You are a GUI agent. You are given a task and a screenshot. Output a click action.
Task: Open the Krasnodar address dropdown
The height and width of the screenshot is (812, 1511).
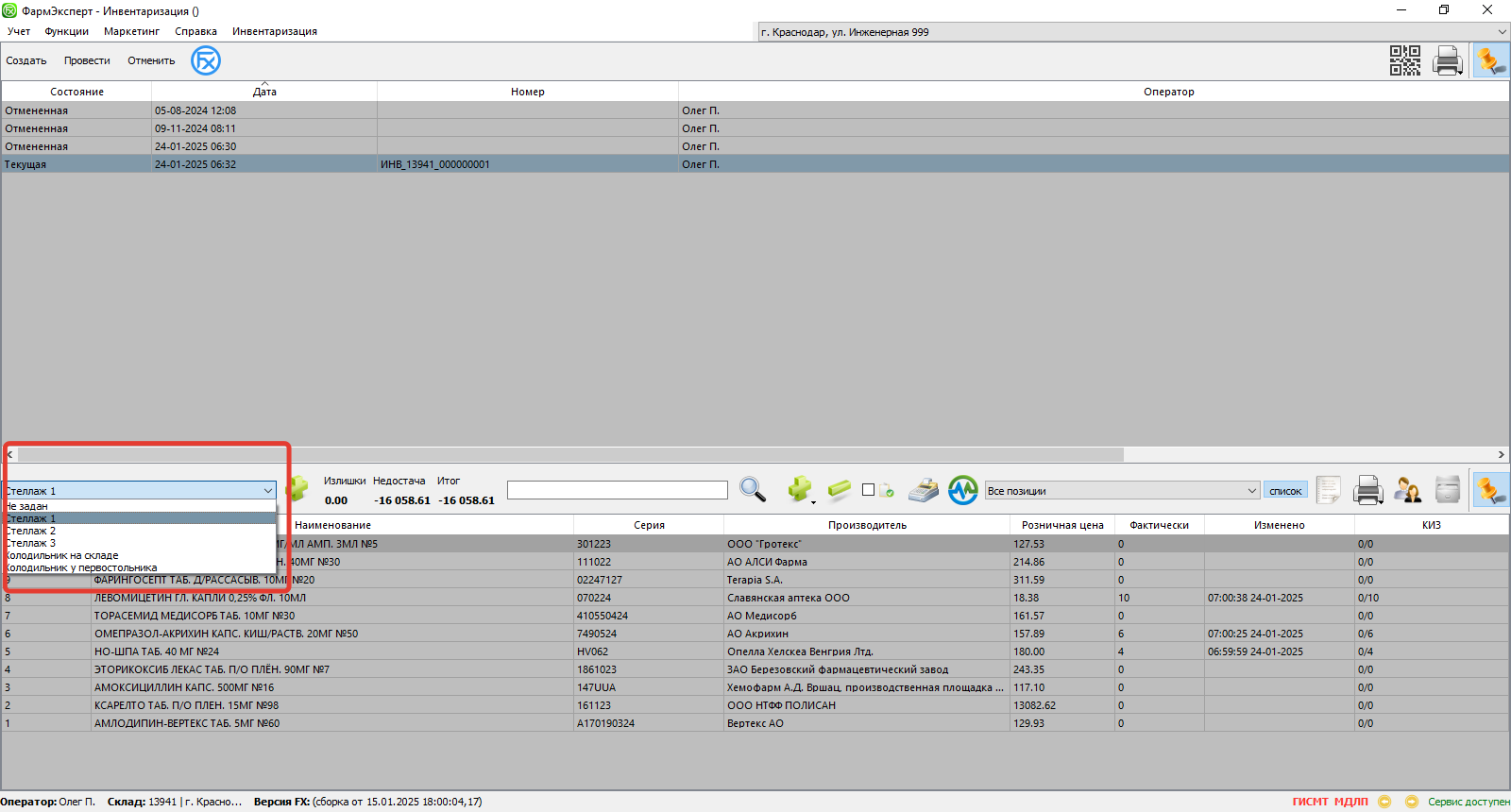click(1502, 32)
